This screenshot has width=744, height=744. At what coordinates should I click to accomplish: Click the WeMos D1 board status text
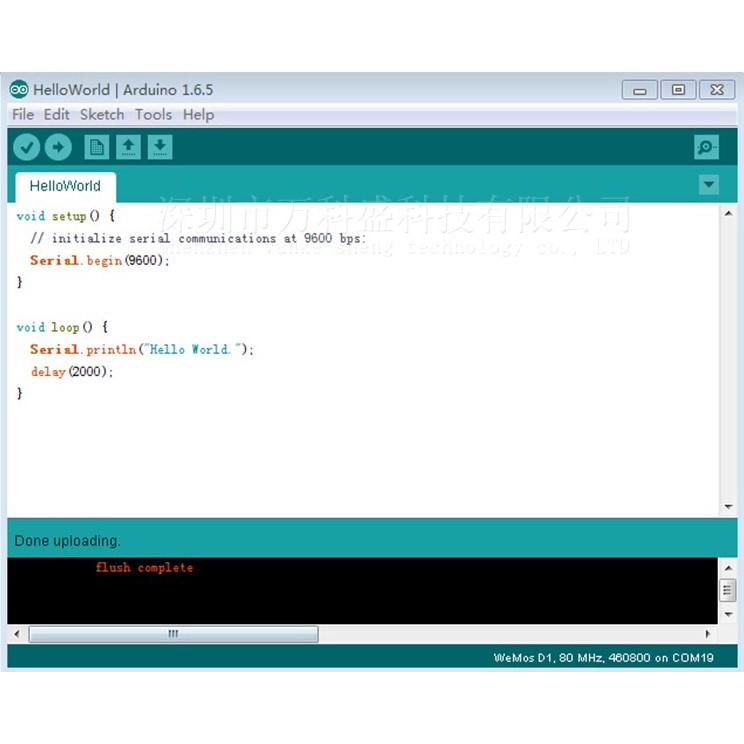tap(604, 658)
